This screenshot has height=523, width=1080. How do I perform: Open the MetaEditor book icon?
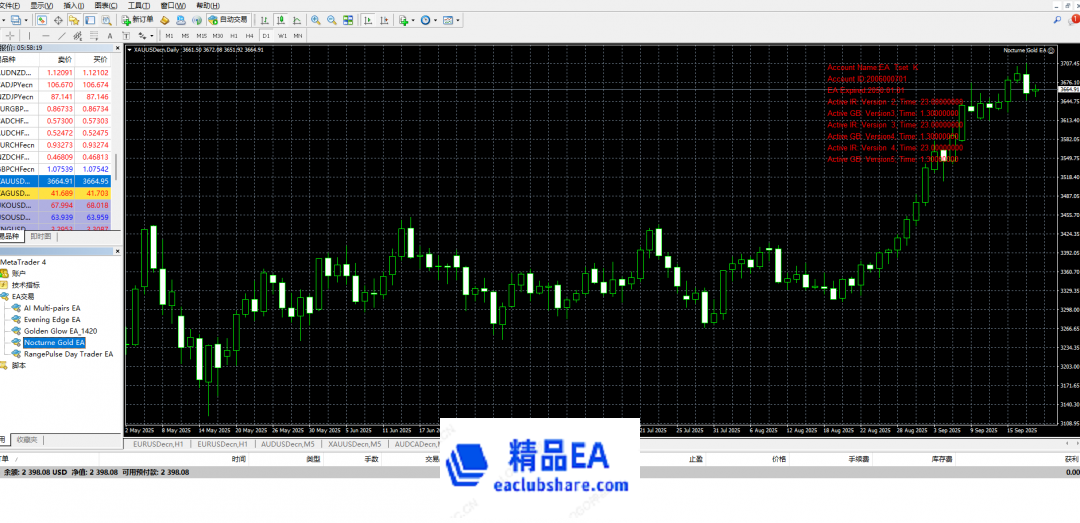[x=165, y=20]
